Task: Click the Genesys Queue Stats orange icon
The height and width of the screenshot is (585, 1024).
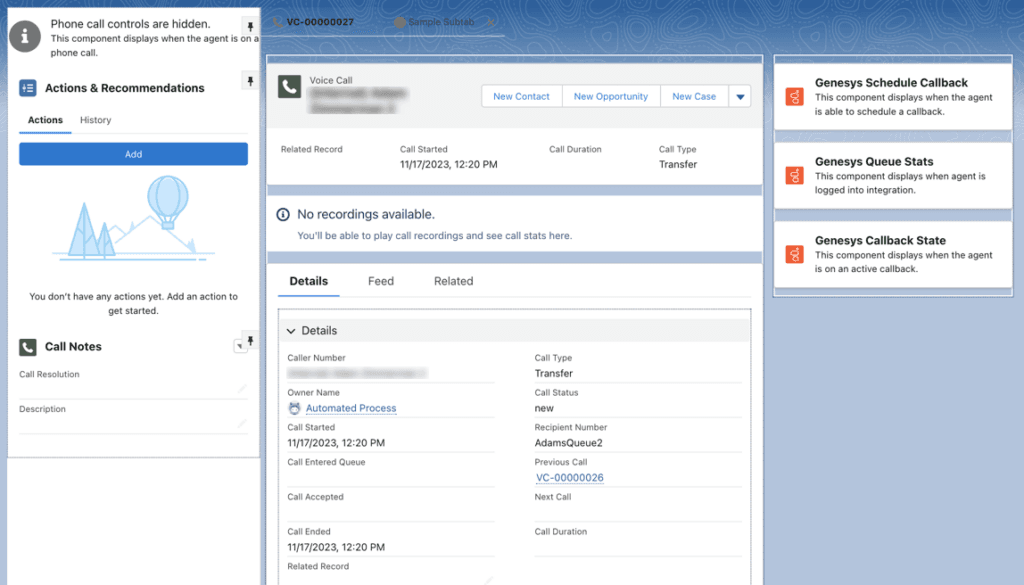Action: point(795,174)
